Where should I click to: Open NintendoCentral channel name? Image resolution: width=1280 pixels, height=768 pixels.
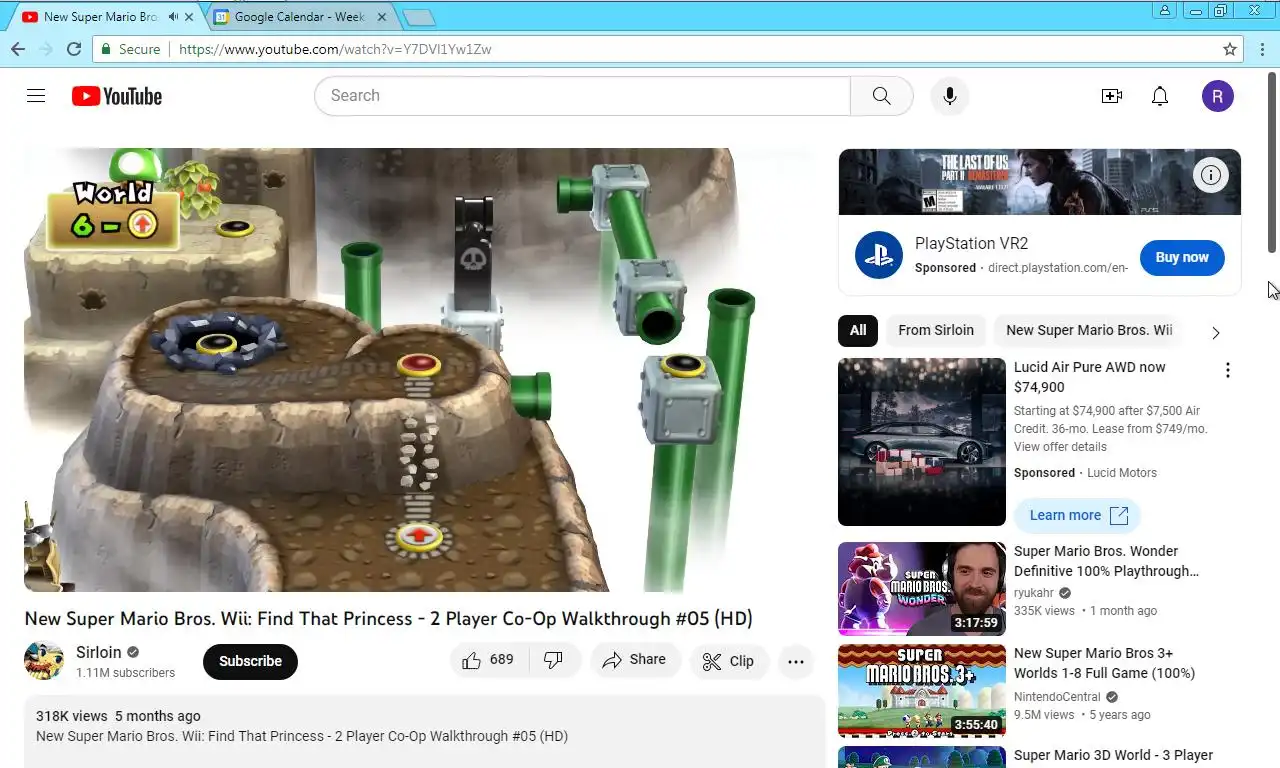[1058, 696]
